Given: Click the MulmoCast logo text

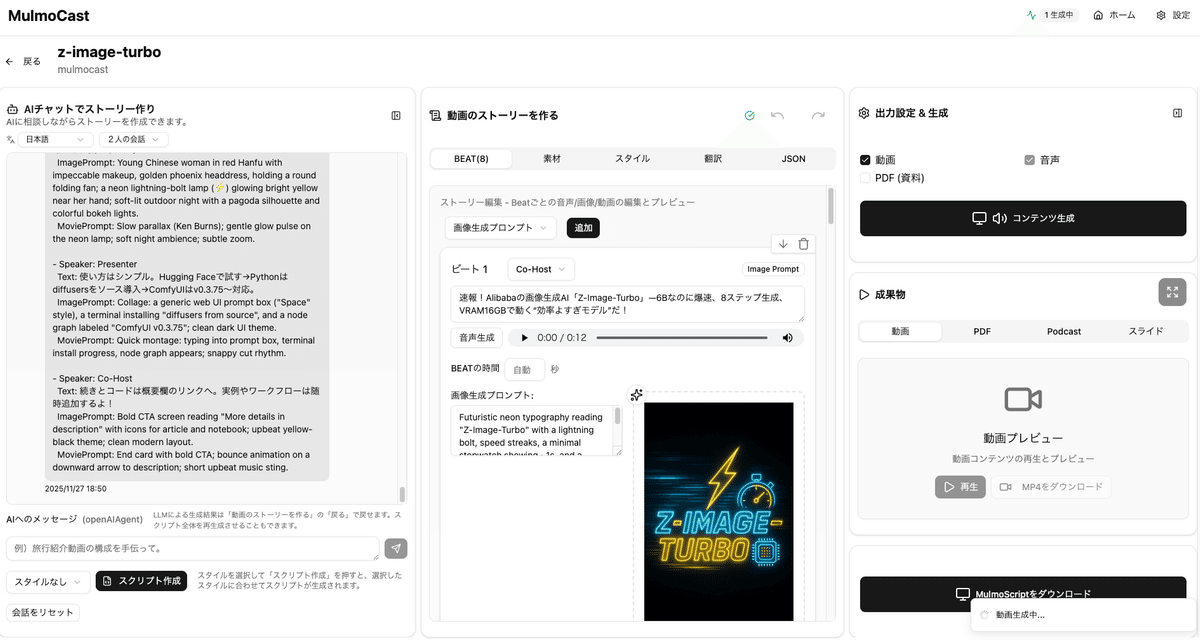Looking at the screenshot, I should pos(48,15).
